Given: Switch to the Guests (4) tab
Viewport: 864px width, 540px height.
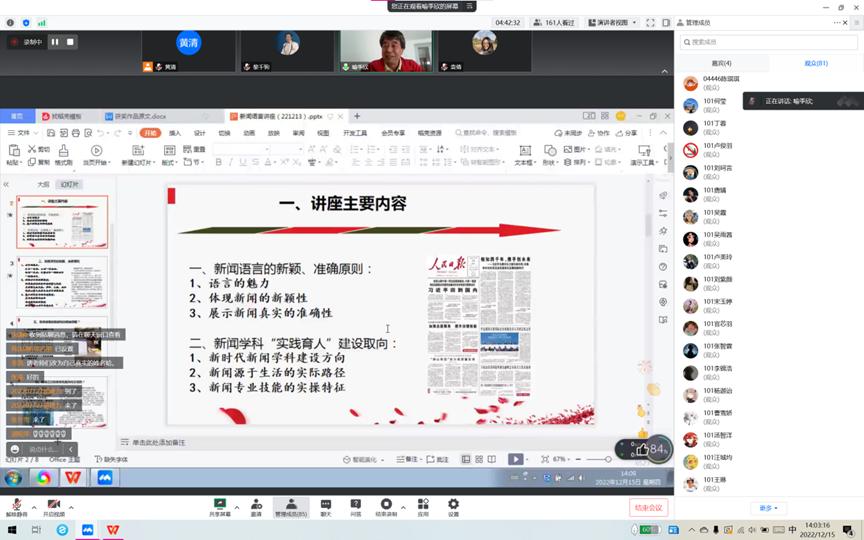Looking at the screenshot, I should [x=721, y=63].
